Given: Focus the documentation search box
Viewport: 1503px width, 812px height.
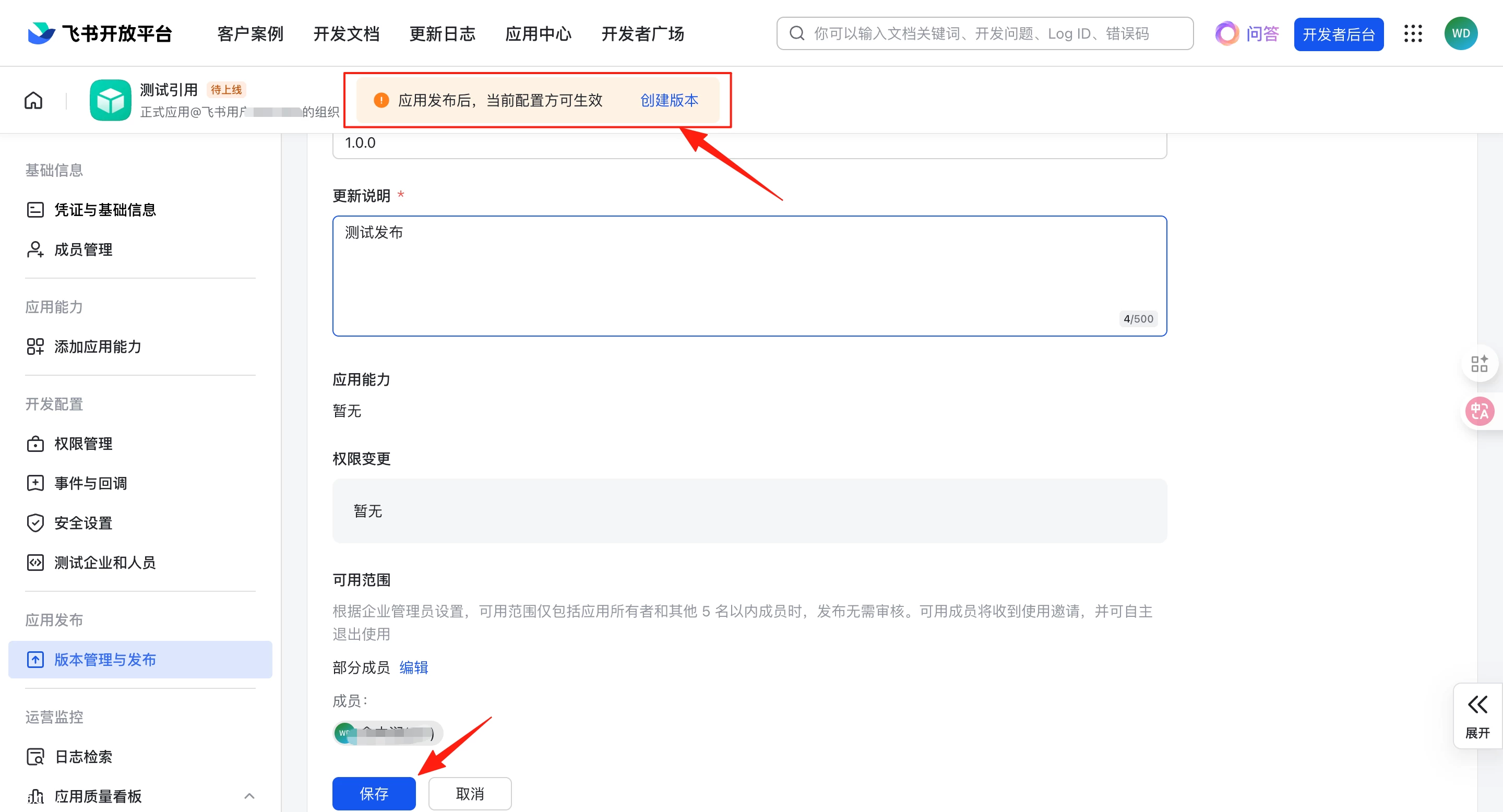Looking at the screenshot, I should (984, 34).
